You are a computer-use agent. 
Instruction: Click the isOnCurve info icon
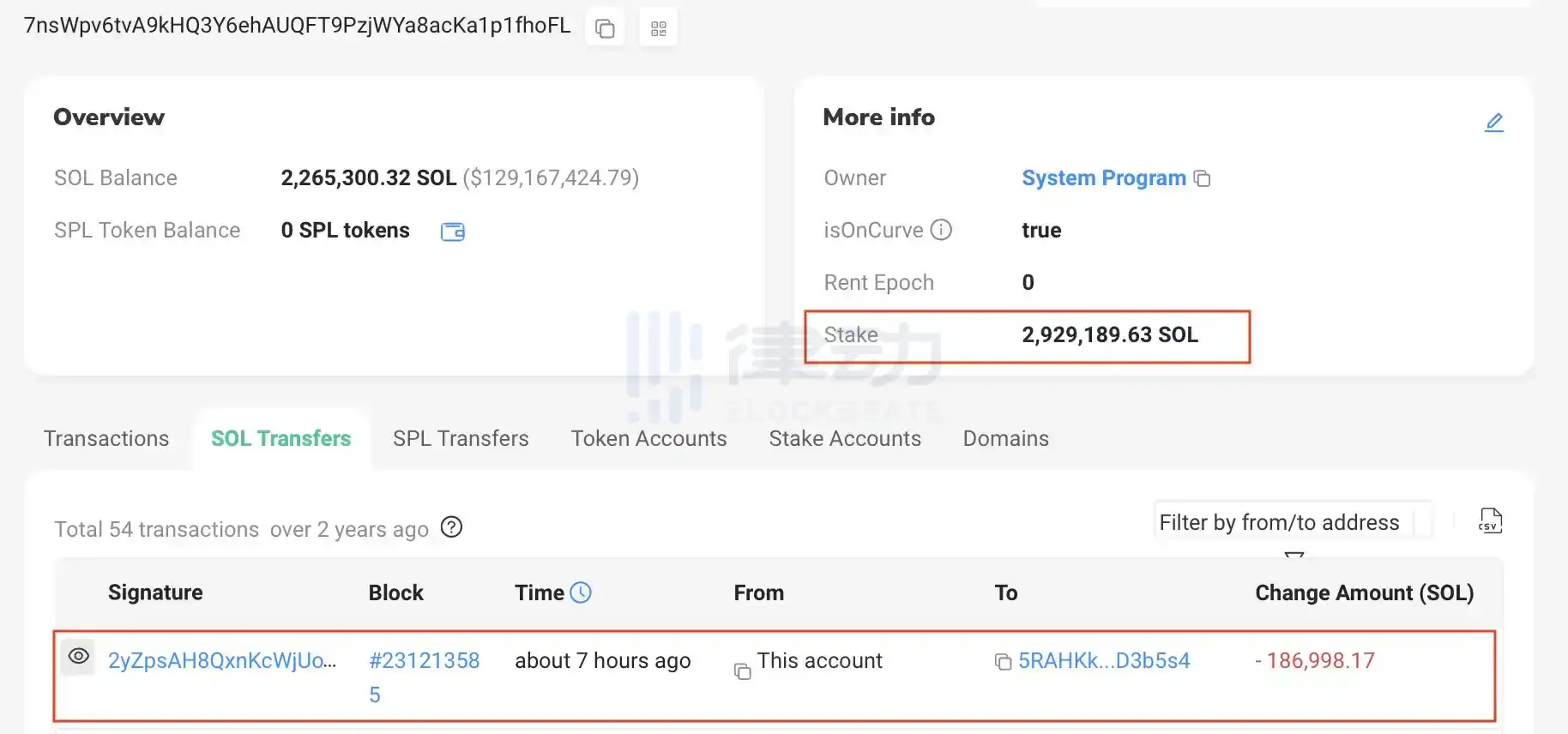tap(941, 230)
